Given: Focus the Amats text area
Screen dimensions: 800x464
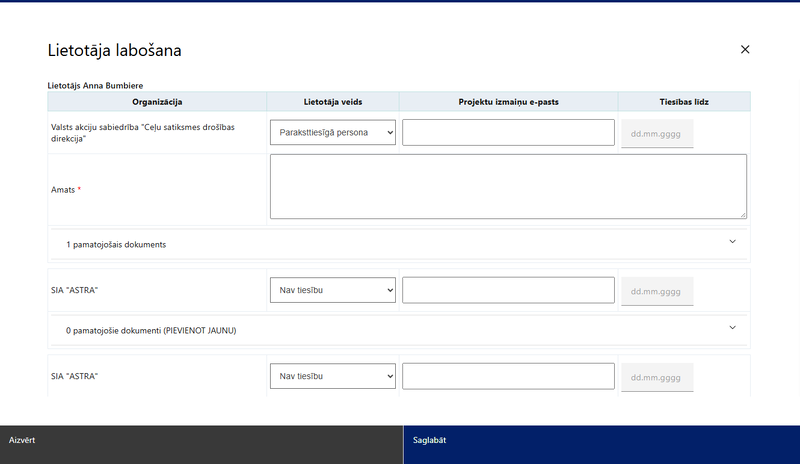Looking at the screenshot, I should pos(508,186).
